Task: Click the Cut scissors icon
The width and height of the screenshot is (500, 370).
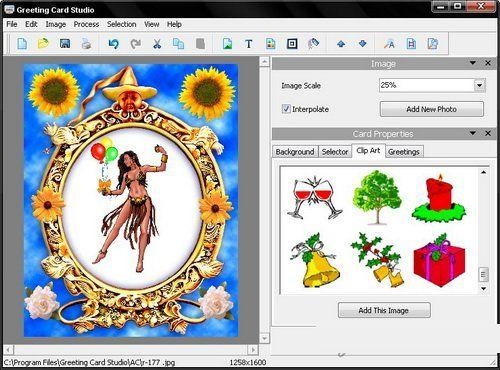Action: (157, 44)
